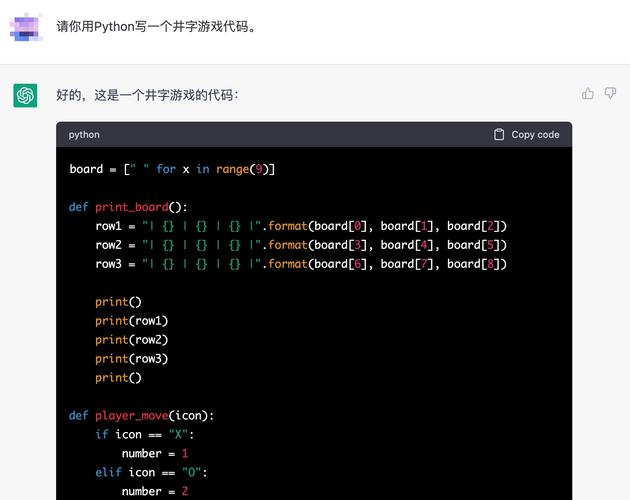Image resolution: width=630 pixels, height=500 pixels.
Task: Click the row2 format code line
Action: coord(301,245)
